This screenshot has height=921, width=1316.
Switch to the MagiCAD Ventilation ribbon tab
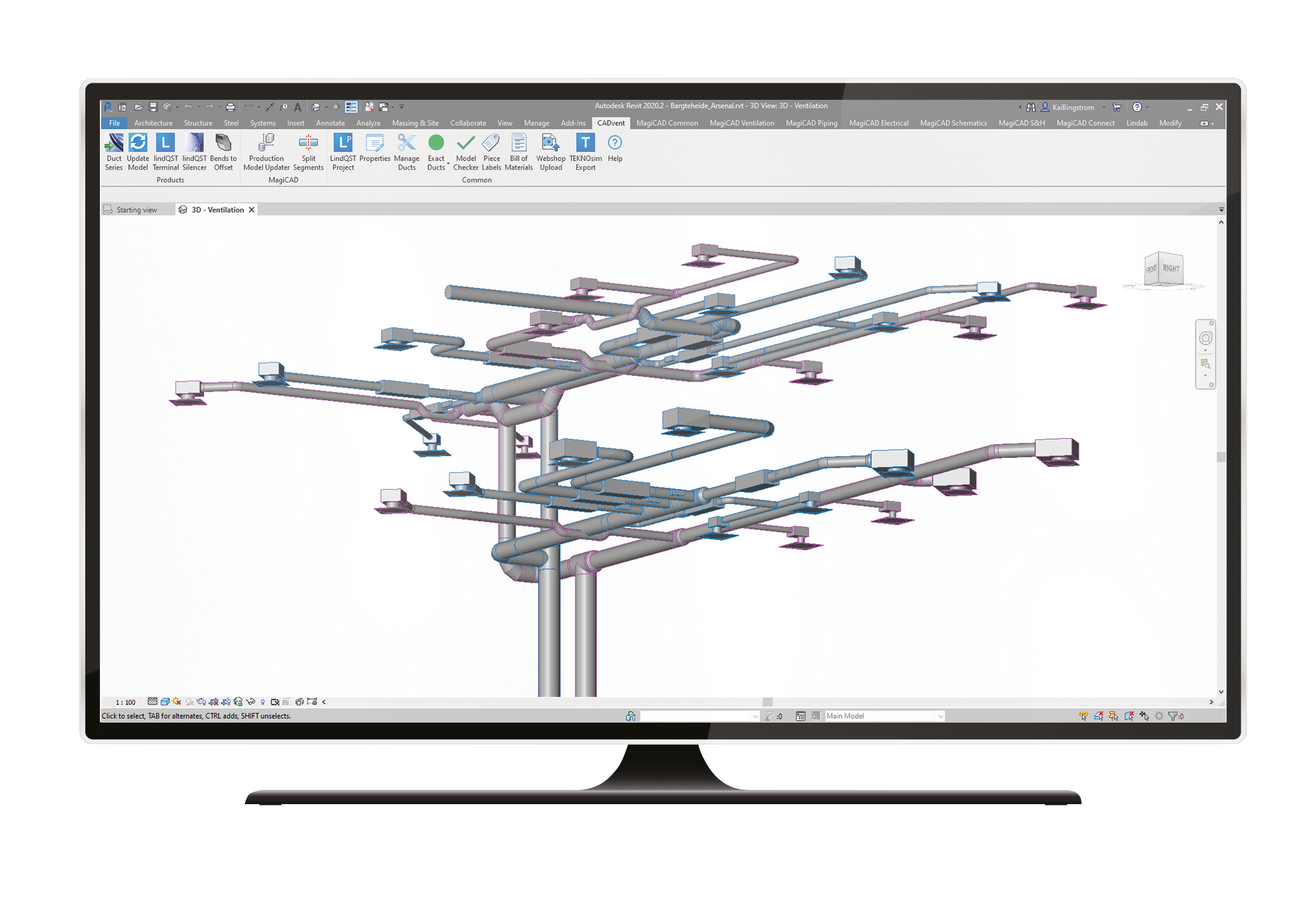[742, 123]
